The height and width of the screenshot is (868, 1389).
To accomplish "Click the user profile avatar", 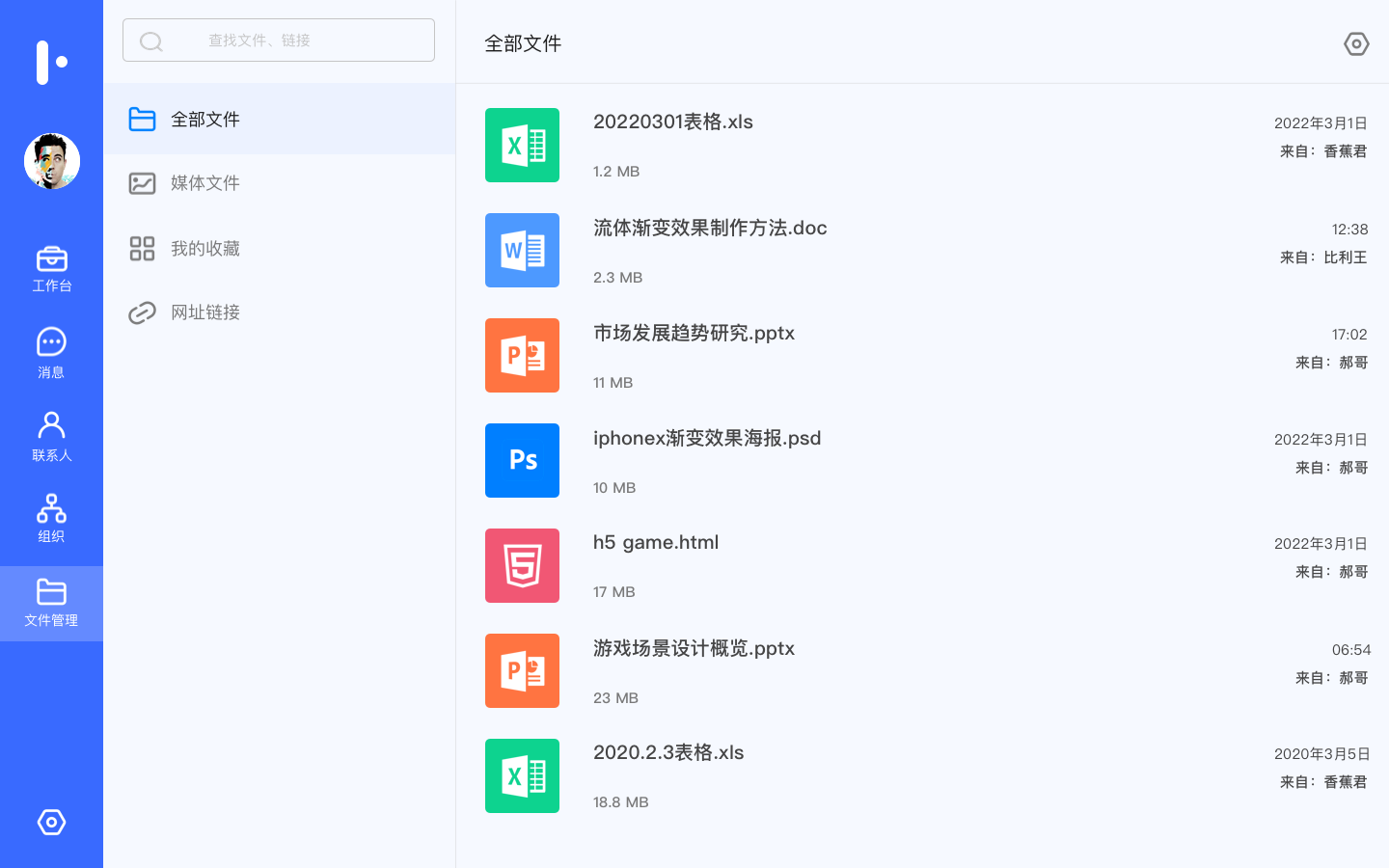I will point(52,161).
